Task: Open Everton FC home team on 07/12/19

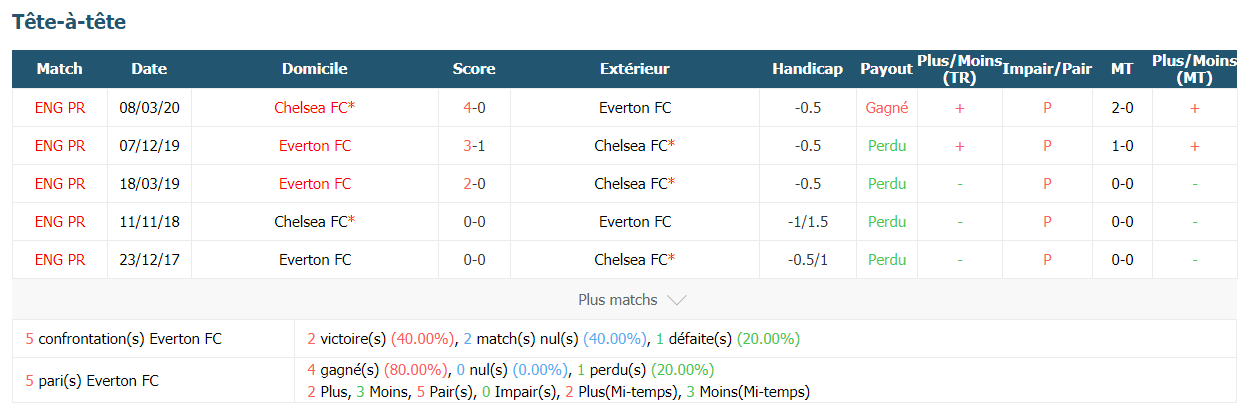Action: point(315,146)
